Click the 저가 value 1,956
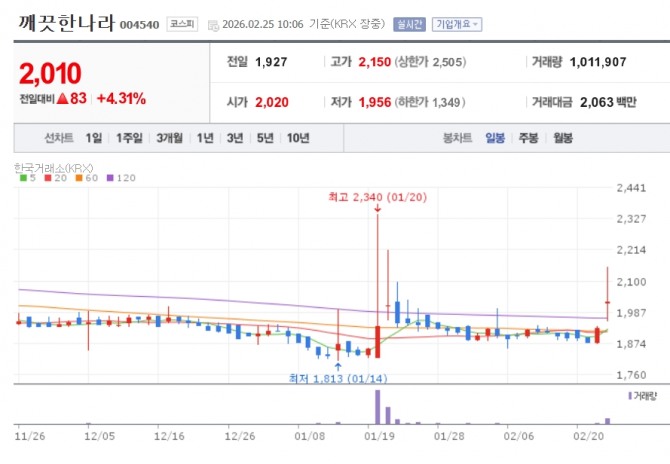 tap(375, 103)
